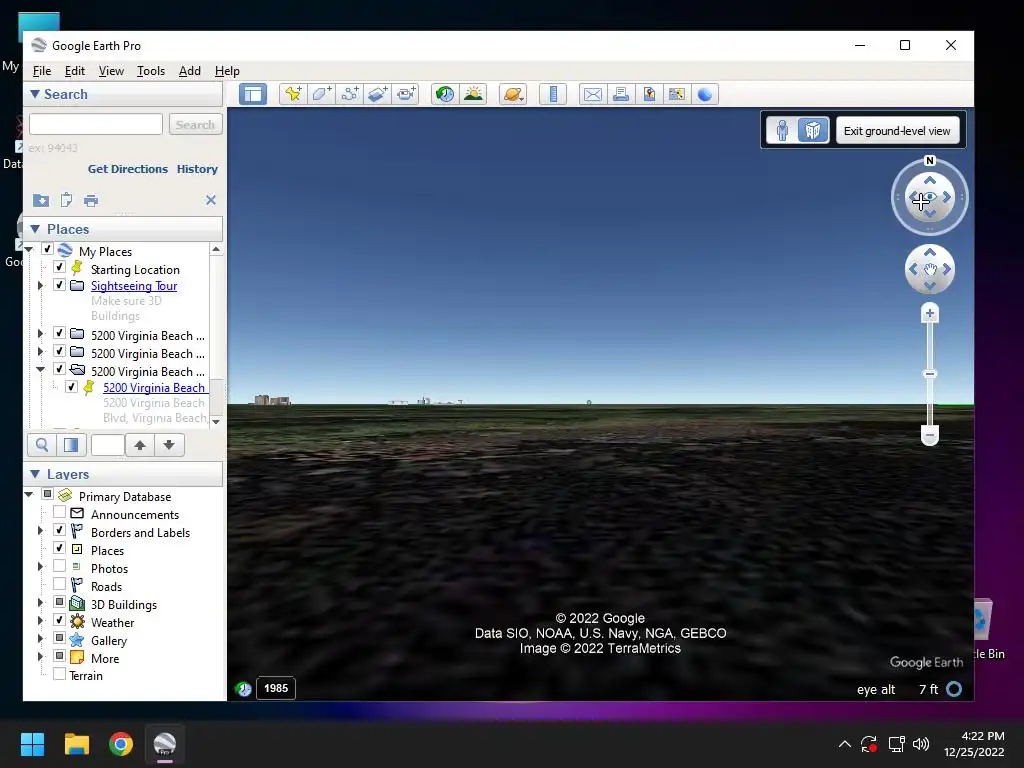
Task: Expand the Borders and Labels layer
Action: [40, 530]
